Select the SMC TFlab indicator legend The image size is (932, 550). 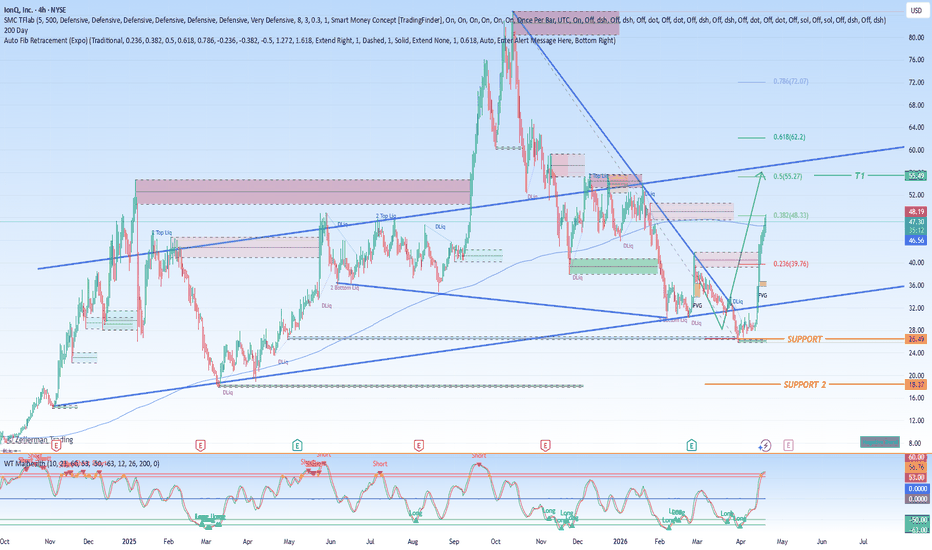[445, 20]
